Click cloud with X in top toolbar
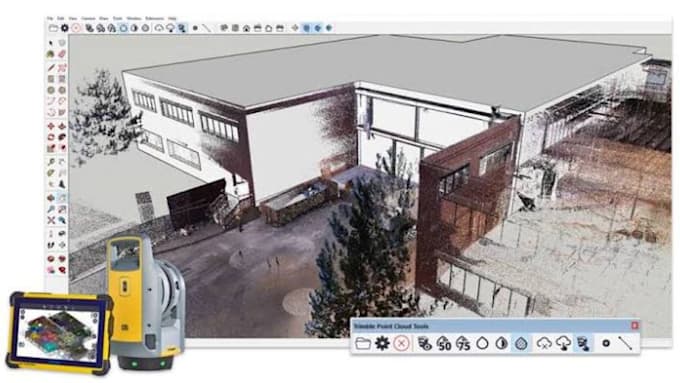680x383 pixels. point(159,28)
